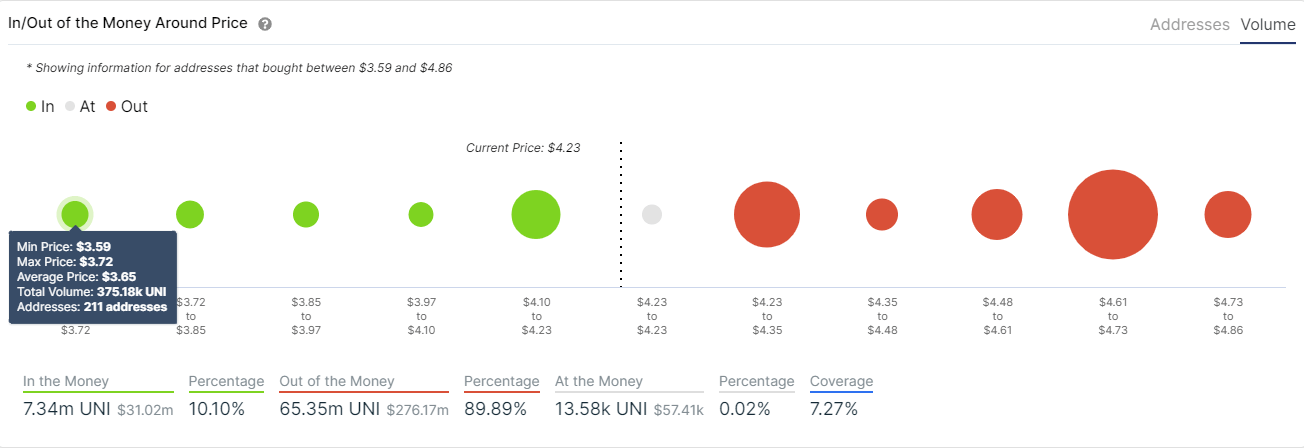Click the Coverage label
1304x448 pixels.
pos(841,381)
